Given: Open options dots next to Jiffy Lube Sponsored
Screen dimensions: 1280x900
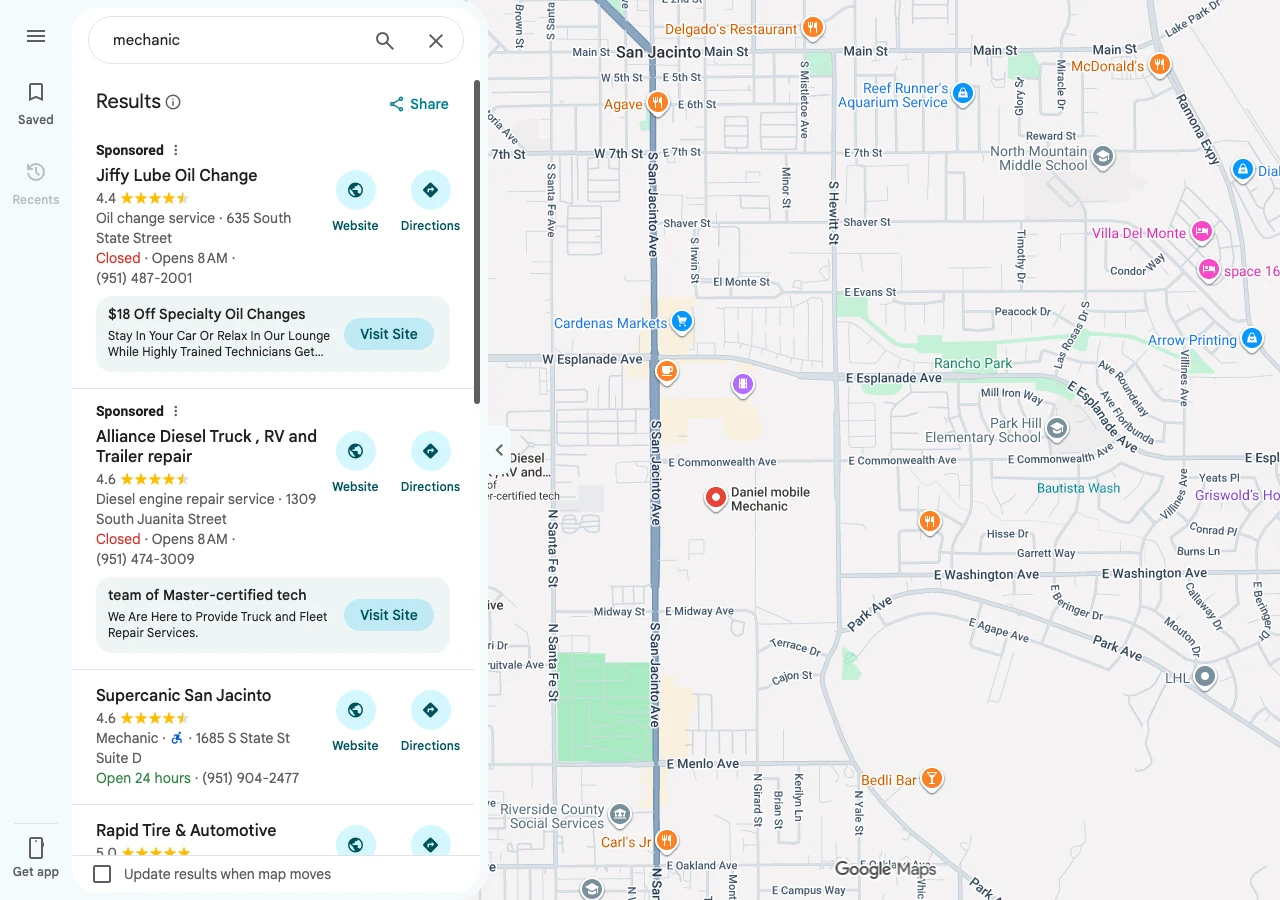Looking at the screenshot, I should pyautogui.click(x=176, y=150).
